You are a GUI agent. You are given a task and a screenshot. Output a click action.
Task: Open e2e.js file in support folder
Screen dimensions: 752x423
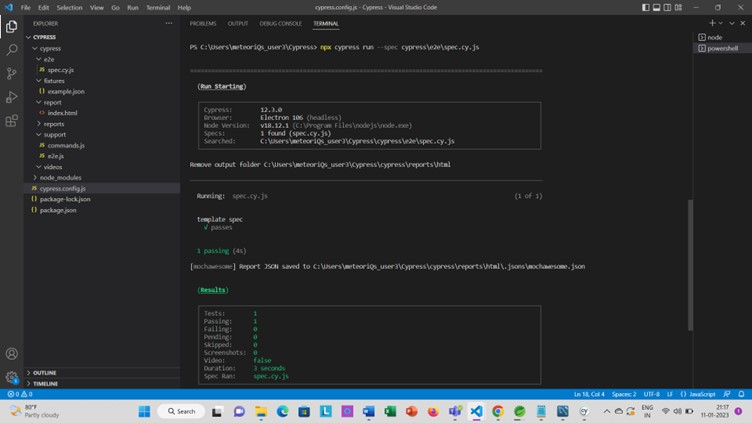pos(56,156)
